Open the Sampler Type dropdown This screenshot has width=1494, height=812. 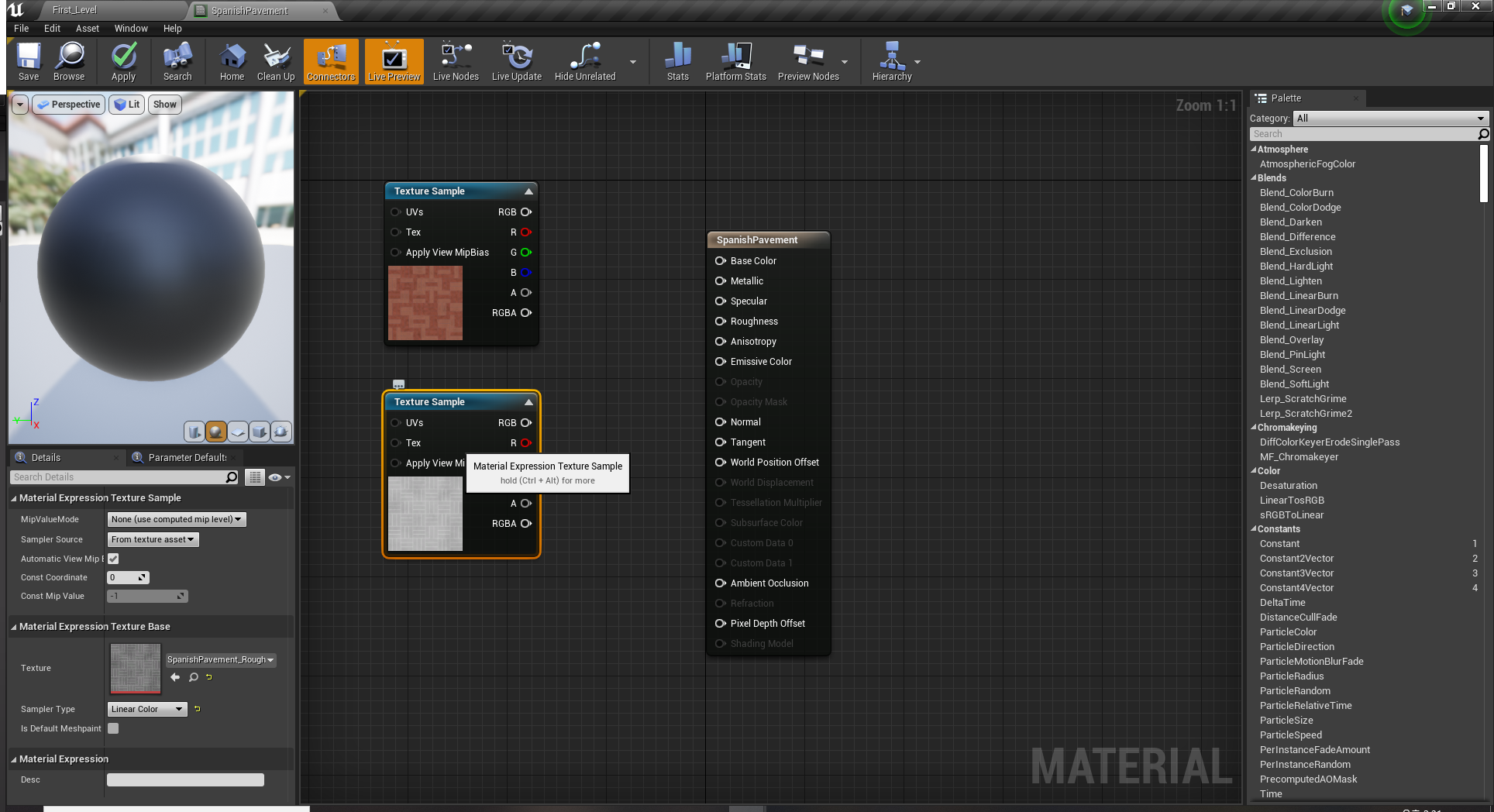(x=147, y=709)
